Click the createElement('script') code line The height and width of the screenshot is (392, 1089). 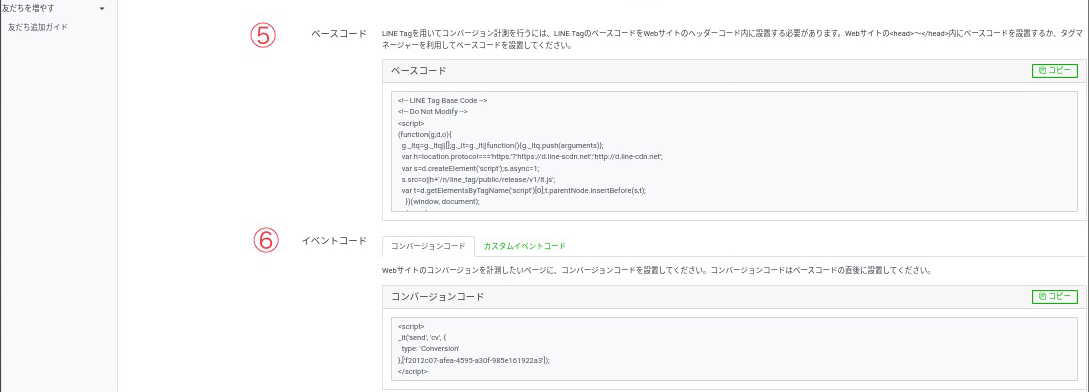click(470, 168)
